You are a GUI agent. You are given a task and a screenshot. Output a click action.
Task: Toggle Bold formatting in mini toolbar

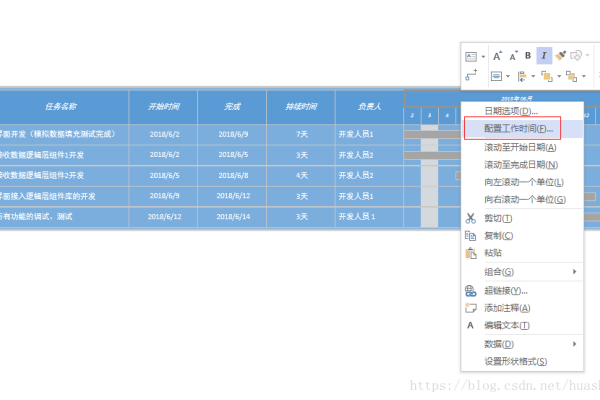pos(529,56)
